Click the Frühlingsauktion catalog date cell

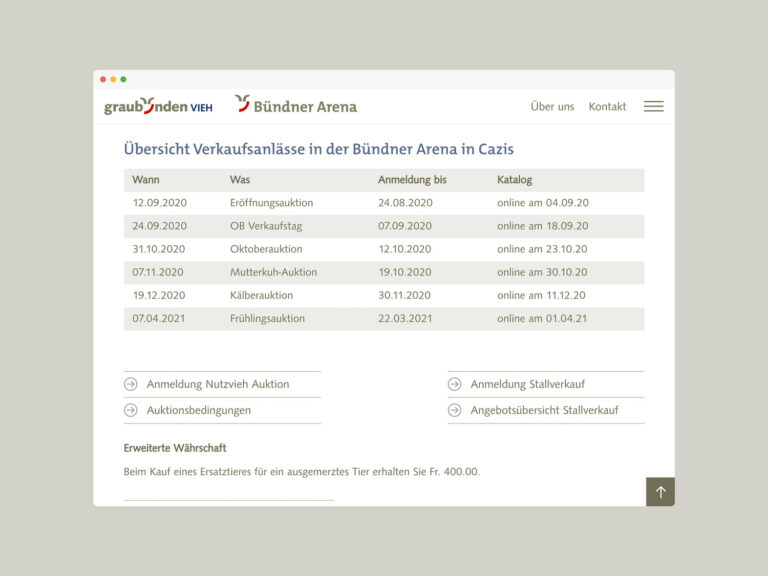[x=542, y=319]
